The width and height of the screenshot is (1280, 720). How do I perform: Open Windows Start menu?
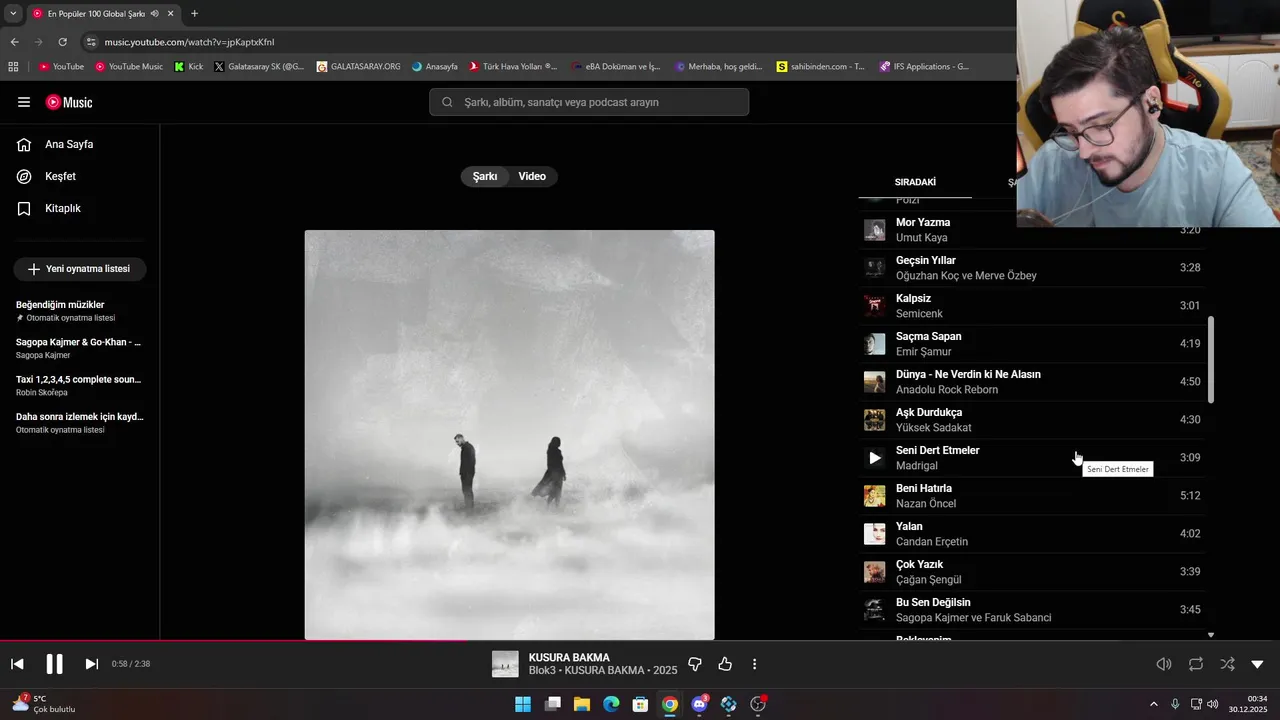[x=523, y=704]
